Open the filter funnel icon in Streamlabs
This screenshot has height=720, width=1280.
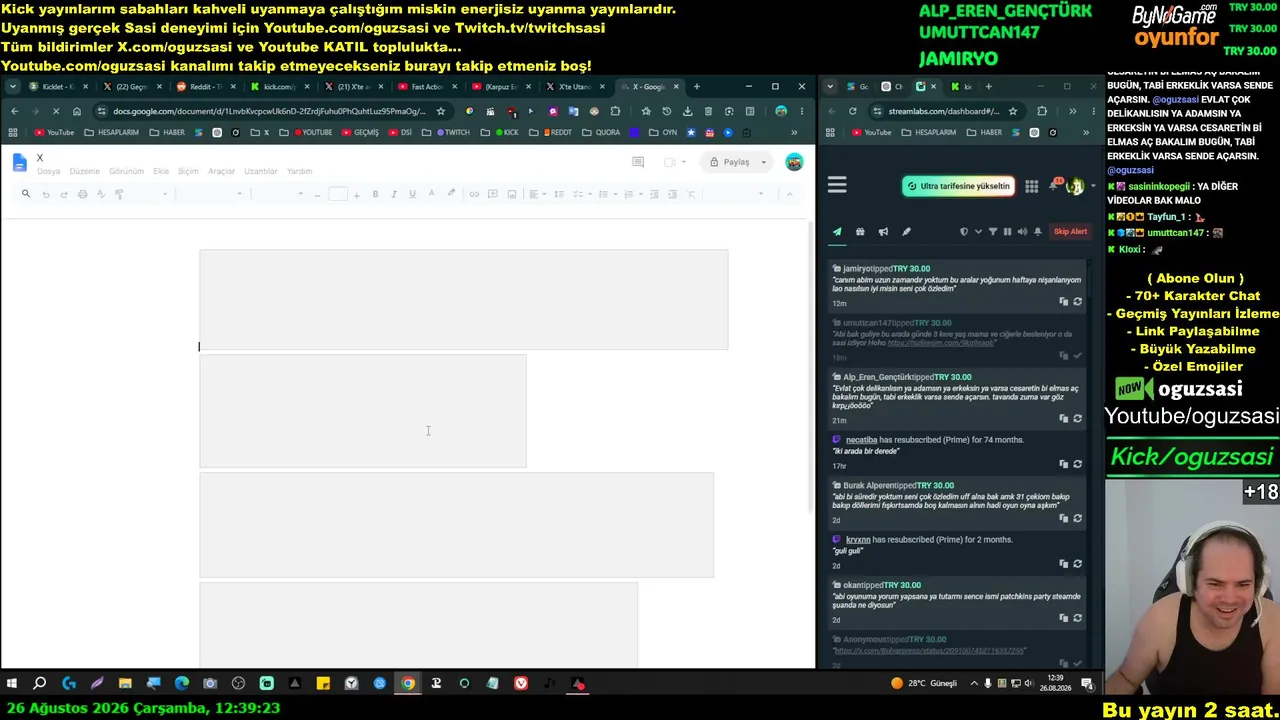point(993,232)
